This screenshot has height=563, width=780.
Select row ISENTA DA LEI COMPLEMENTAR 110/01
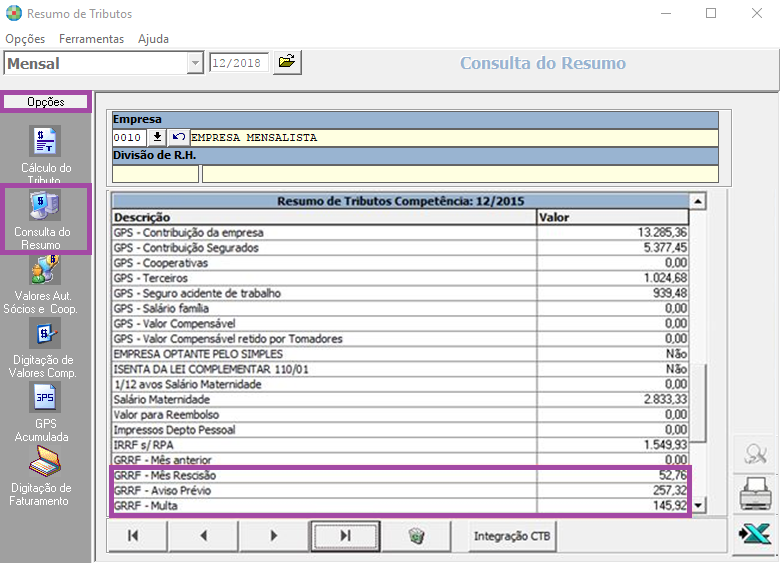(400, 369)
